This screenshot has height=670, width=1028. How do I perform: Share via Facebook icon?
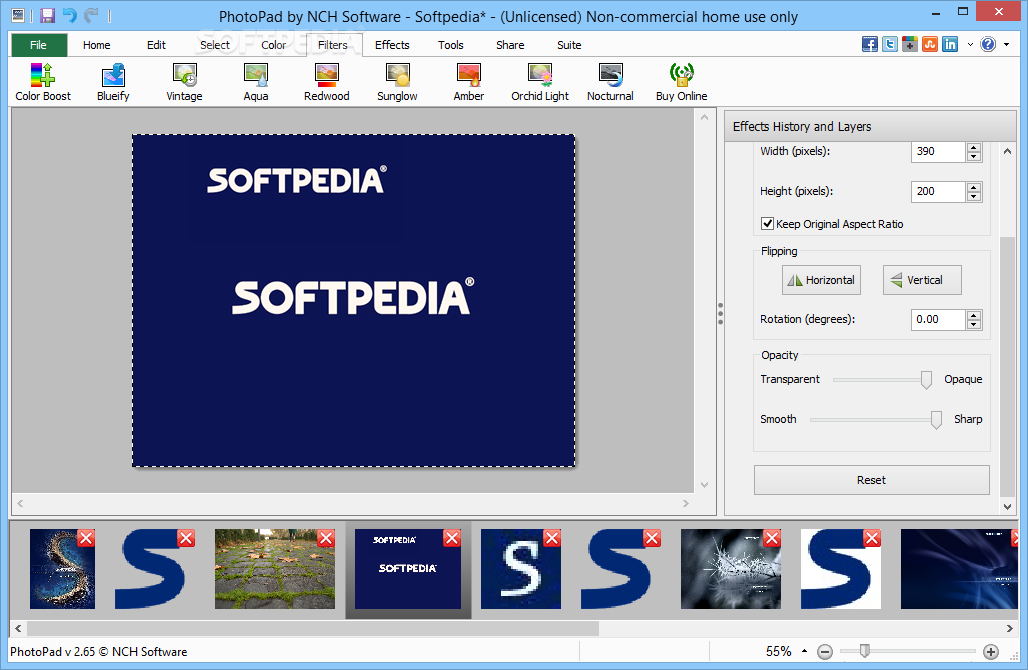pyautogui.click(x=870, y=44)
